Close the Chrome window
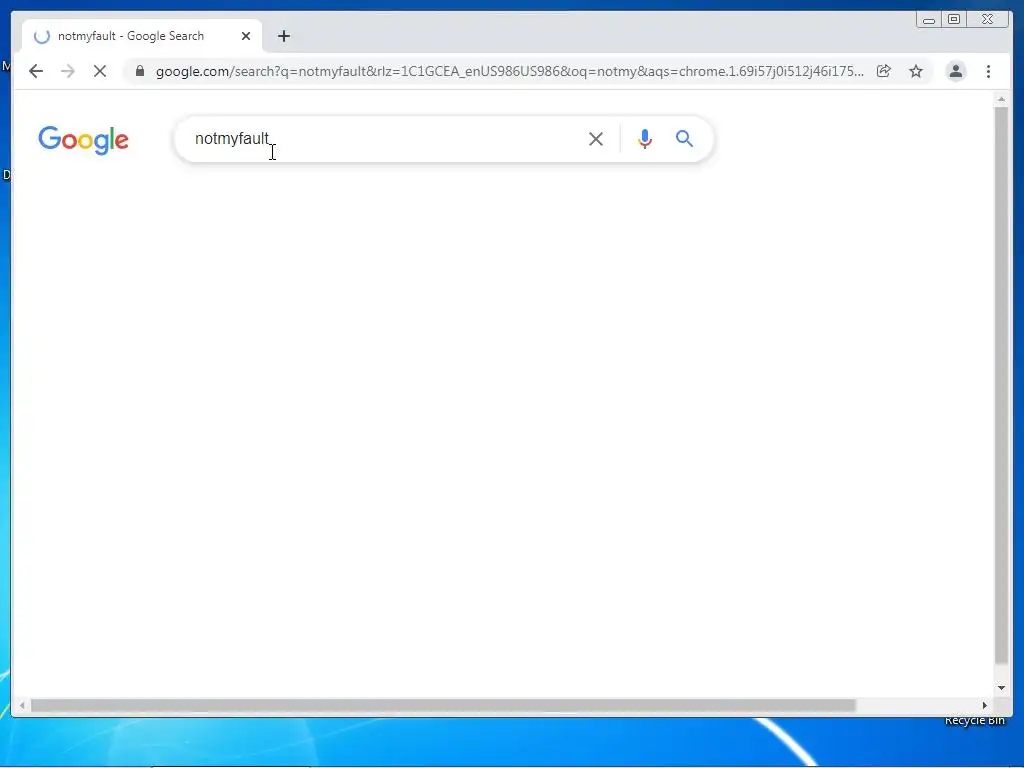This screenshot has height=768, width=1024. [x=988, y=20]
